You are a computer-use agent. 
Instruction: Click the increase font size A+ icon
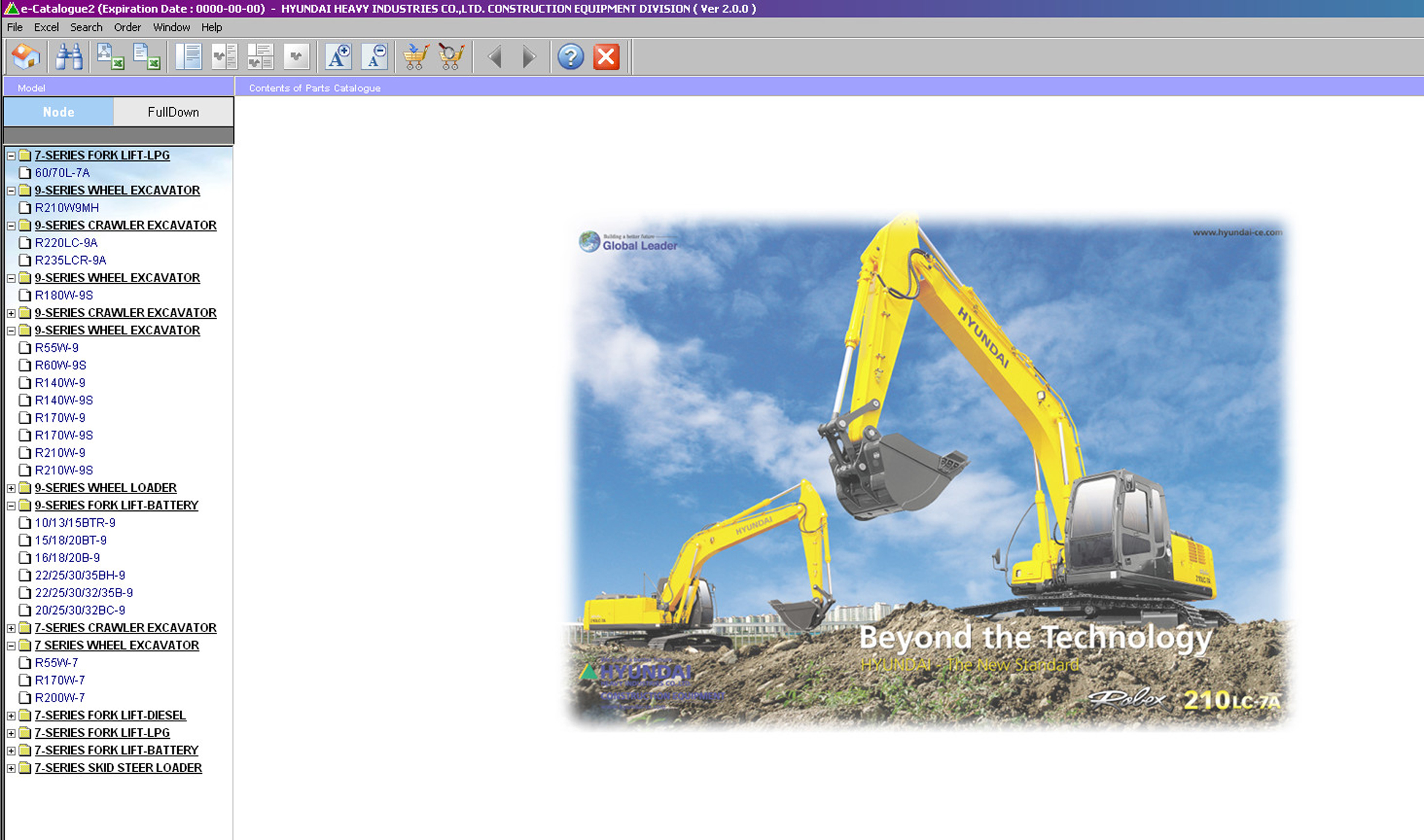point(338,57)
